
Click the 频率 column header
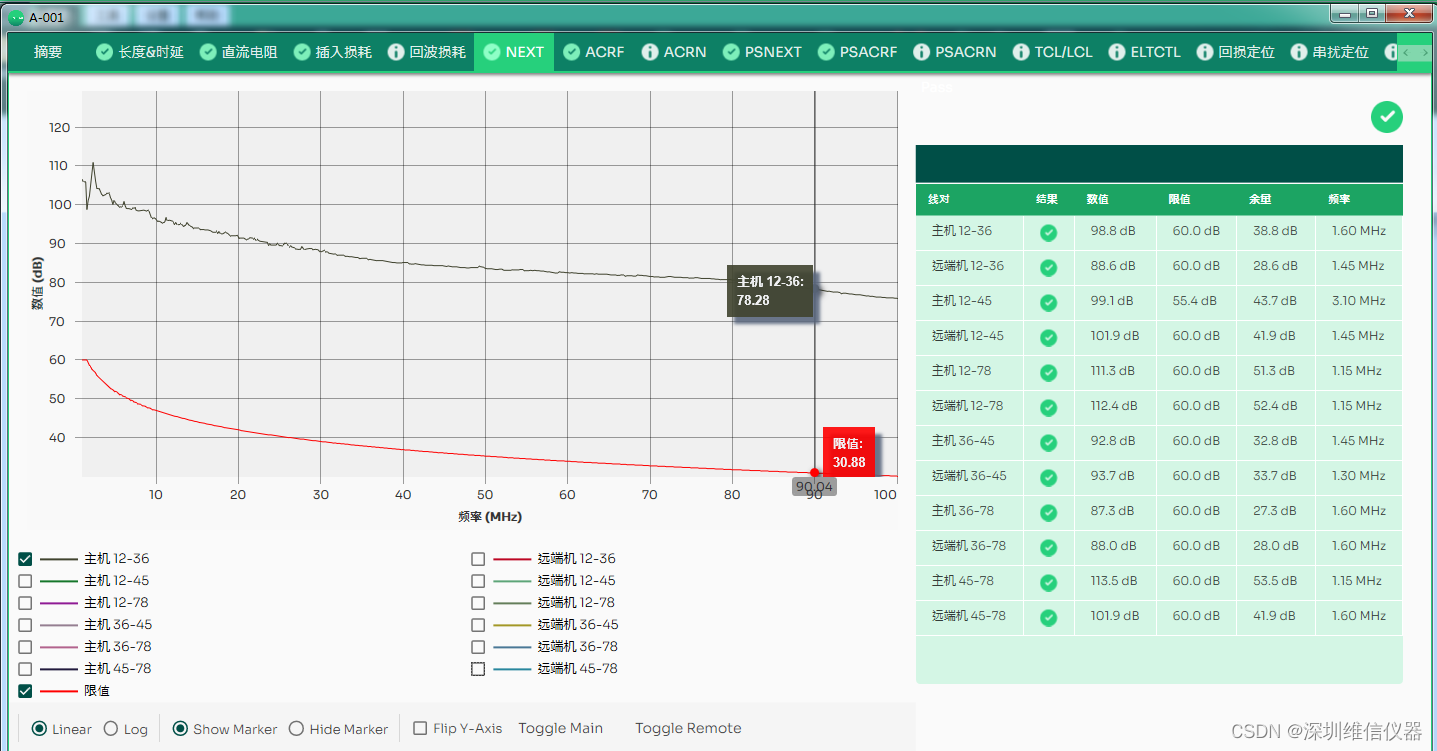pyautogui.click(x=1339, y=199)
